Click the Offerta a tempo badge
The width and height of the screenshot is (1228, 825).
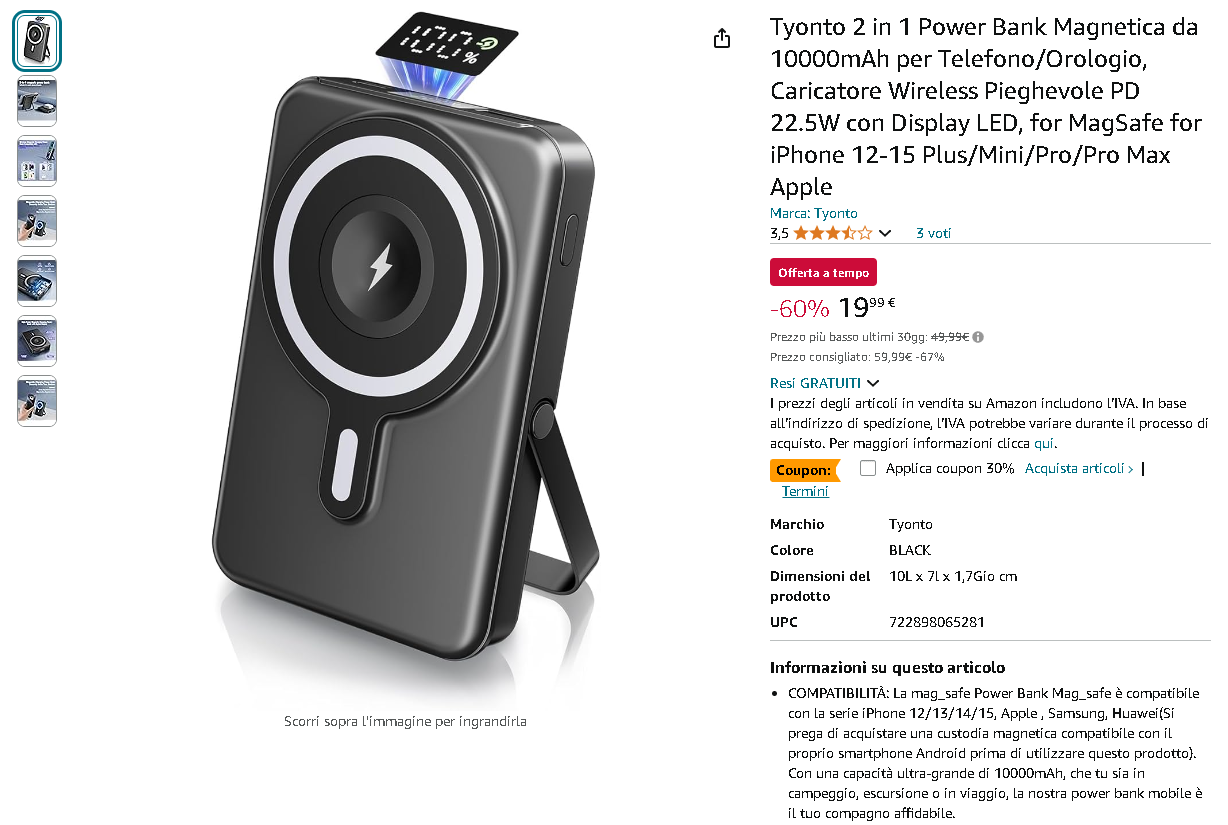(x=823, y=272)
